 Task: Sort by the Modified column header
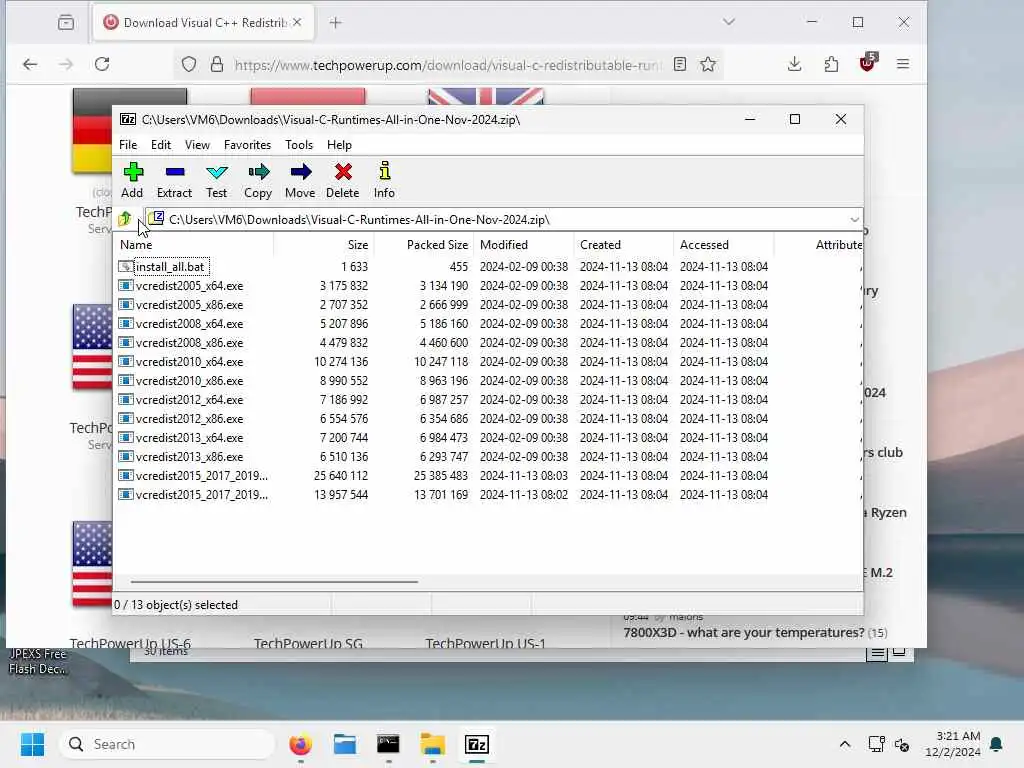tap(524, 245)
